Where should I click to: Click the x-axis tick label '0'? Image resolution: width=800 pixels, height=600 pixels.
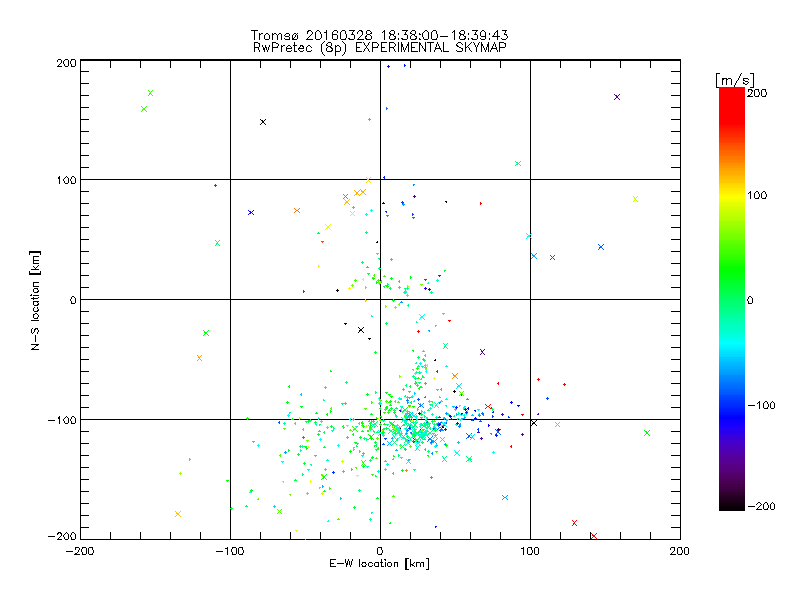[380, 551]
